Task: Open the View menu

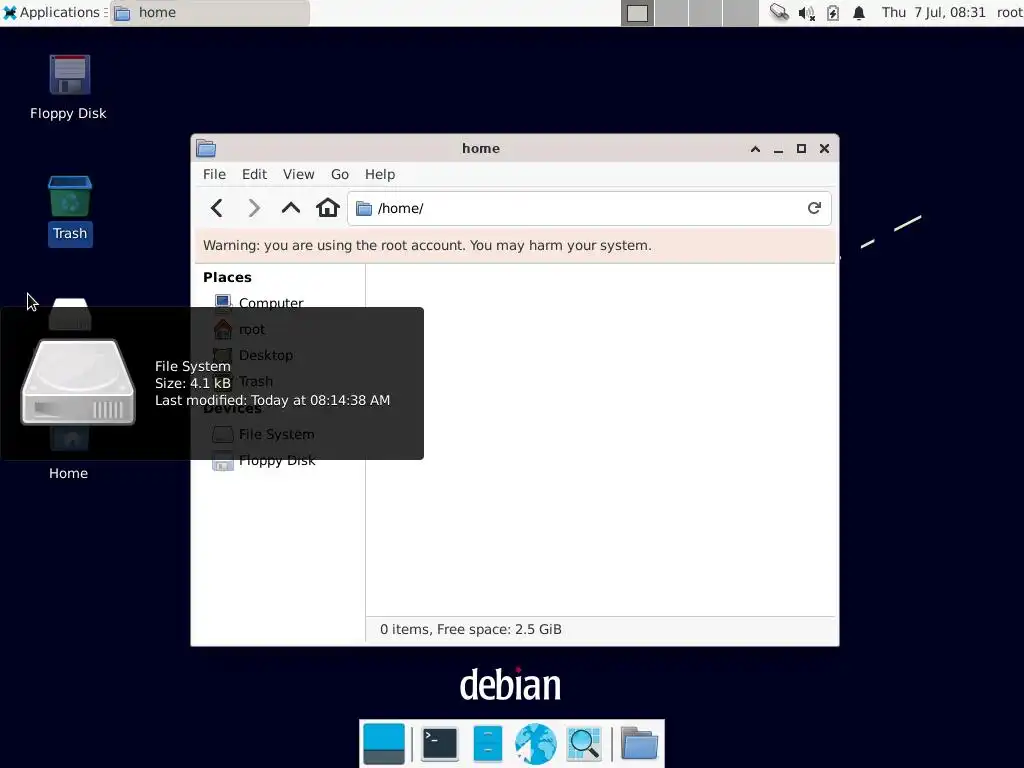Action: pyautogui.click(x=298, y=174)
